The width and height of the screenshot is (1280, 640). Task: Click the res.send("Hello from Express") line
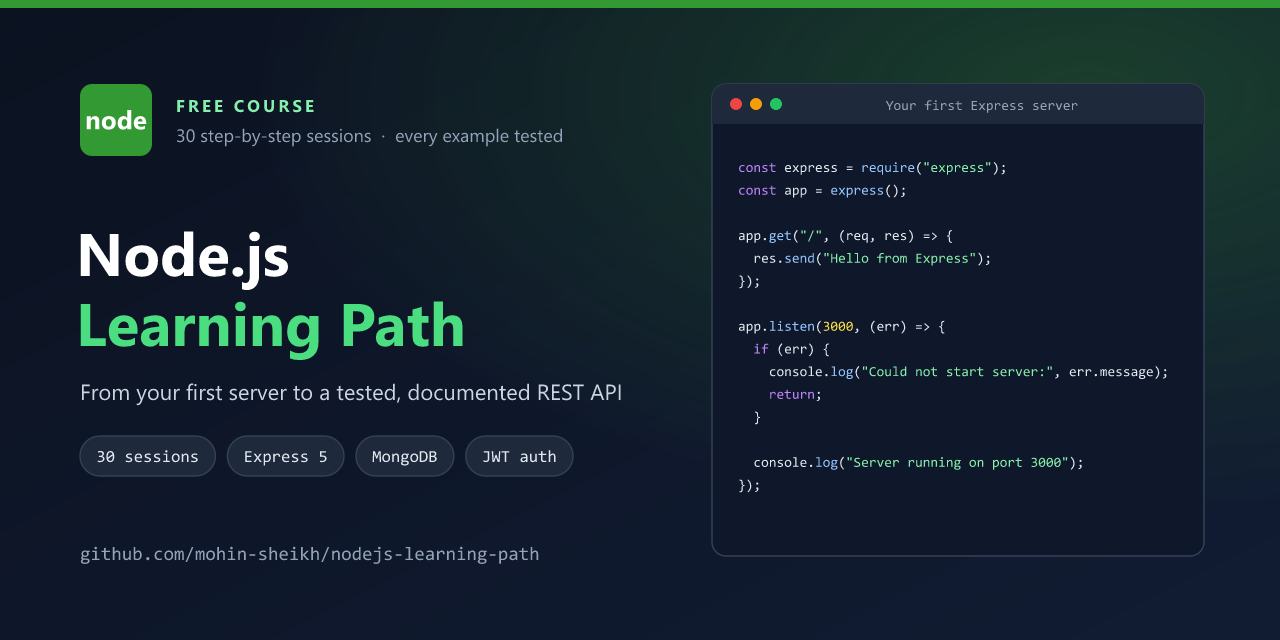(873, 258)
